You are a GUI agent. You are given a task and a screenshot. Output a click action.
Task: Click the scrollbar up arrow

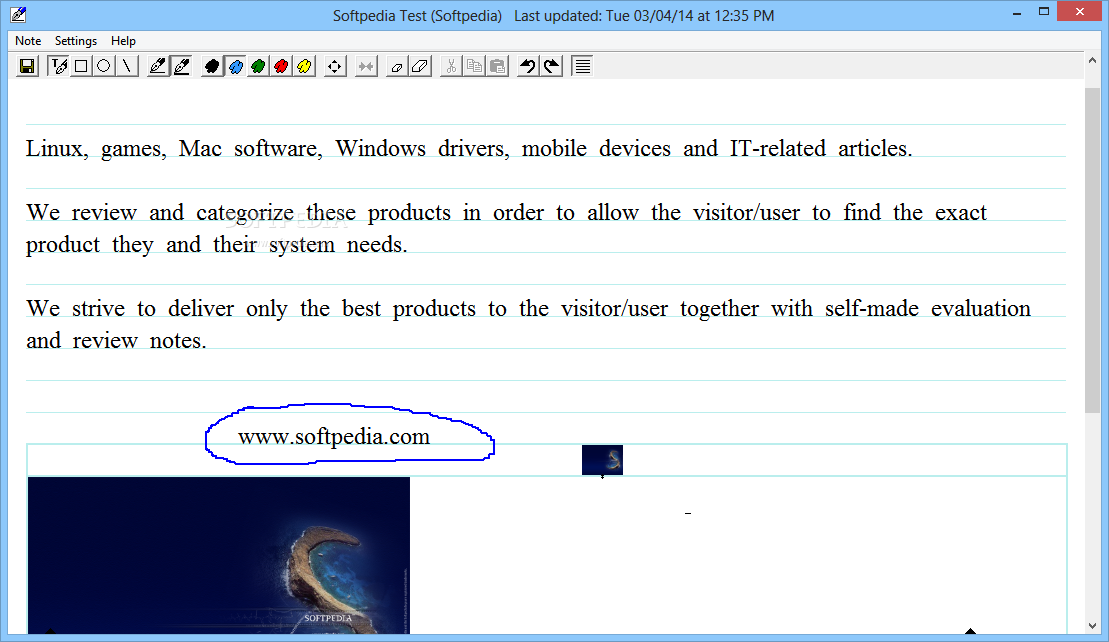click(x=1093, y=62)
